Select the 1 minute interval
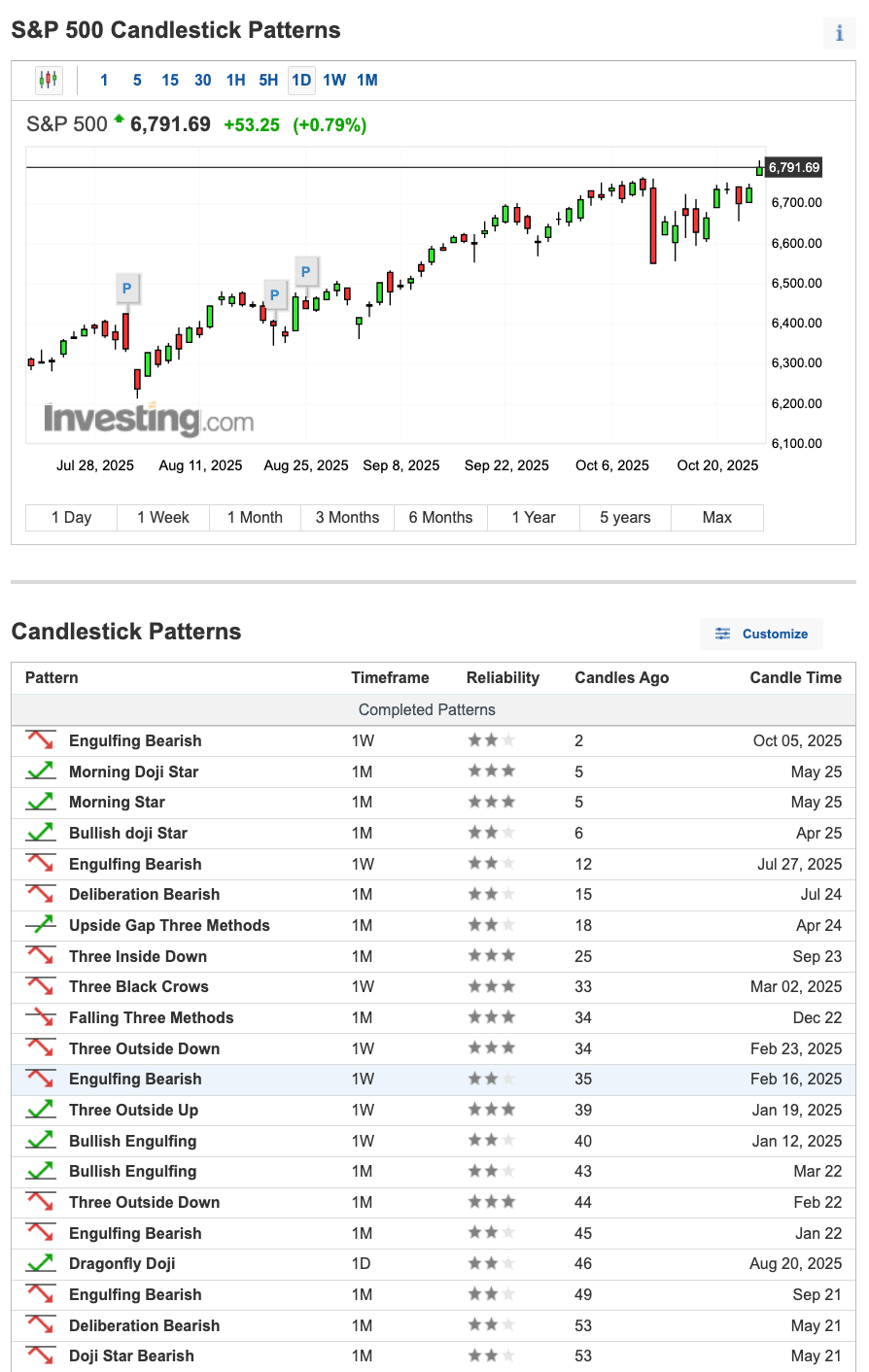Screen dimensions: 869x1372 coord(104,80)
